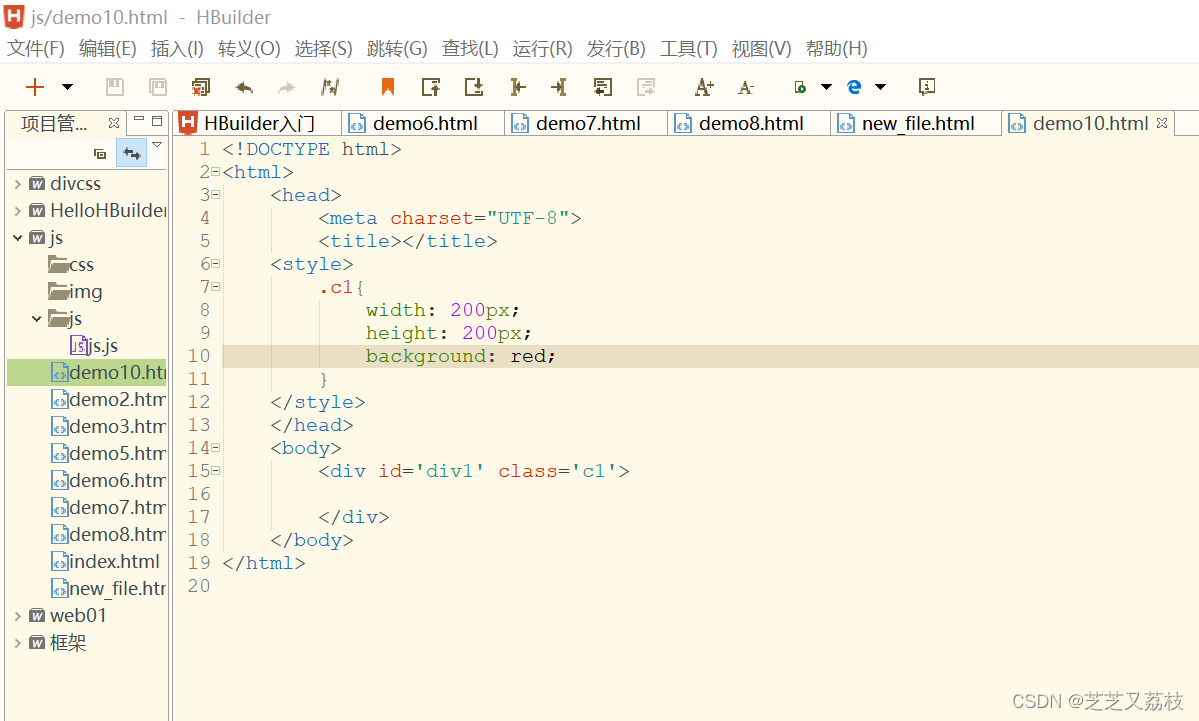Collapse the body fold marker on line 14
The height and width of the screenshot is (721, 1199).
216,447
